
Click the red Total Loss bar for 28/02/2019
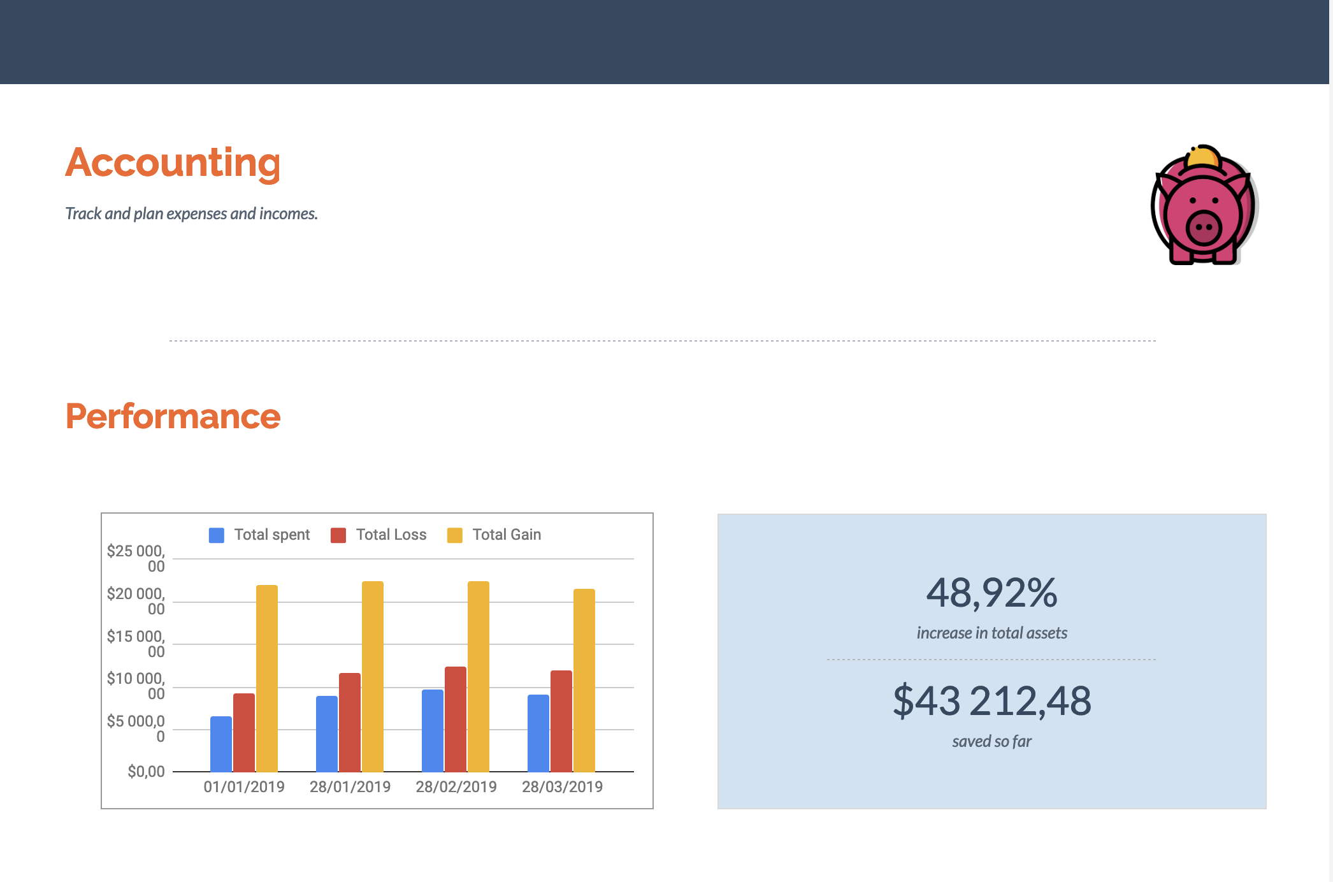click(x=456, y=719)
